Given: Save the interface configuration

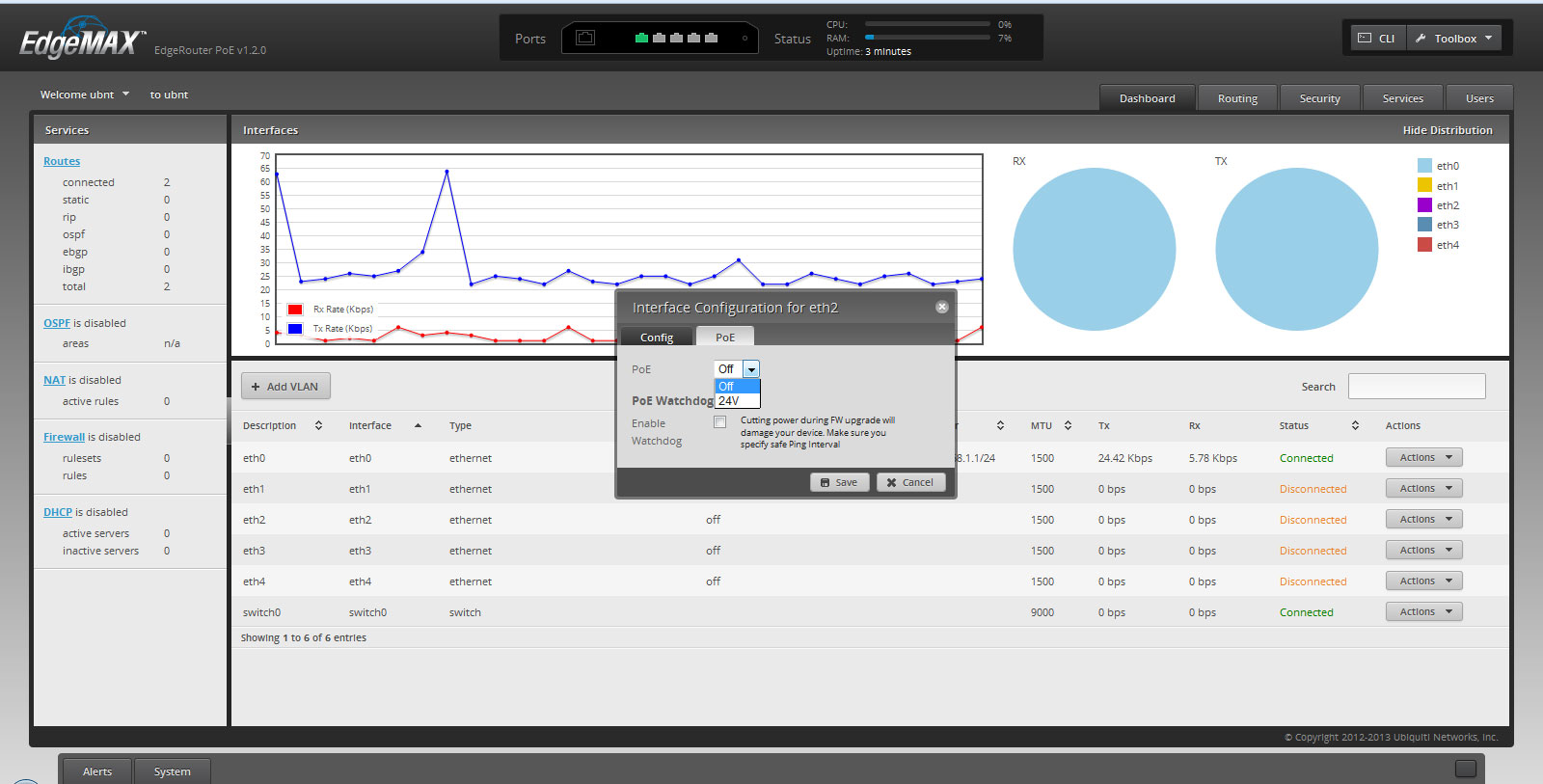Looking at the screenshot, I should (839, 482).
